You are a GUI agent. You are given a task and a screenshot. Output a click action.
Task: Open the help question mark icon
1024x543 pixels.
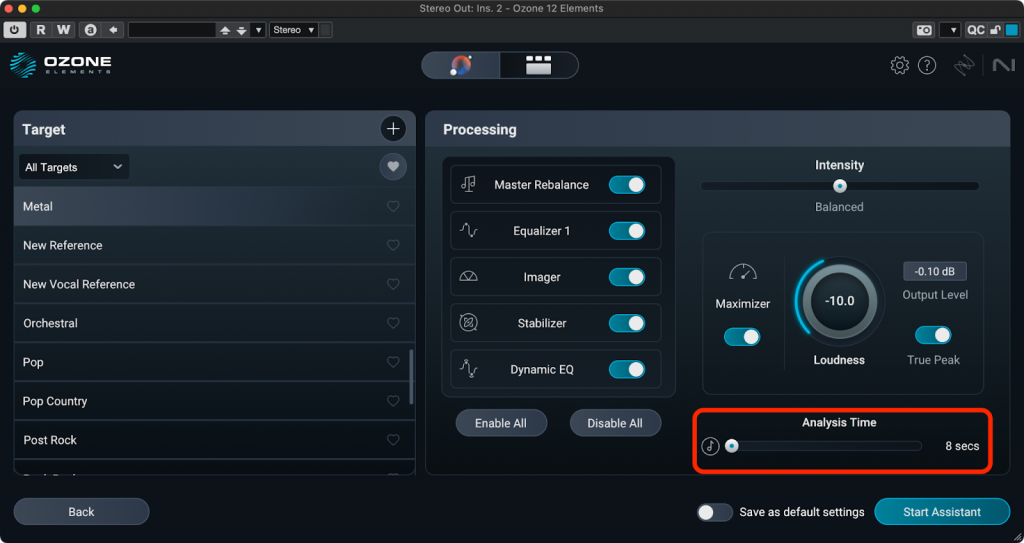pos(927,66)
